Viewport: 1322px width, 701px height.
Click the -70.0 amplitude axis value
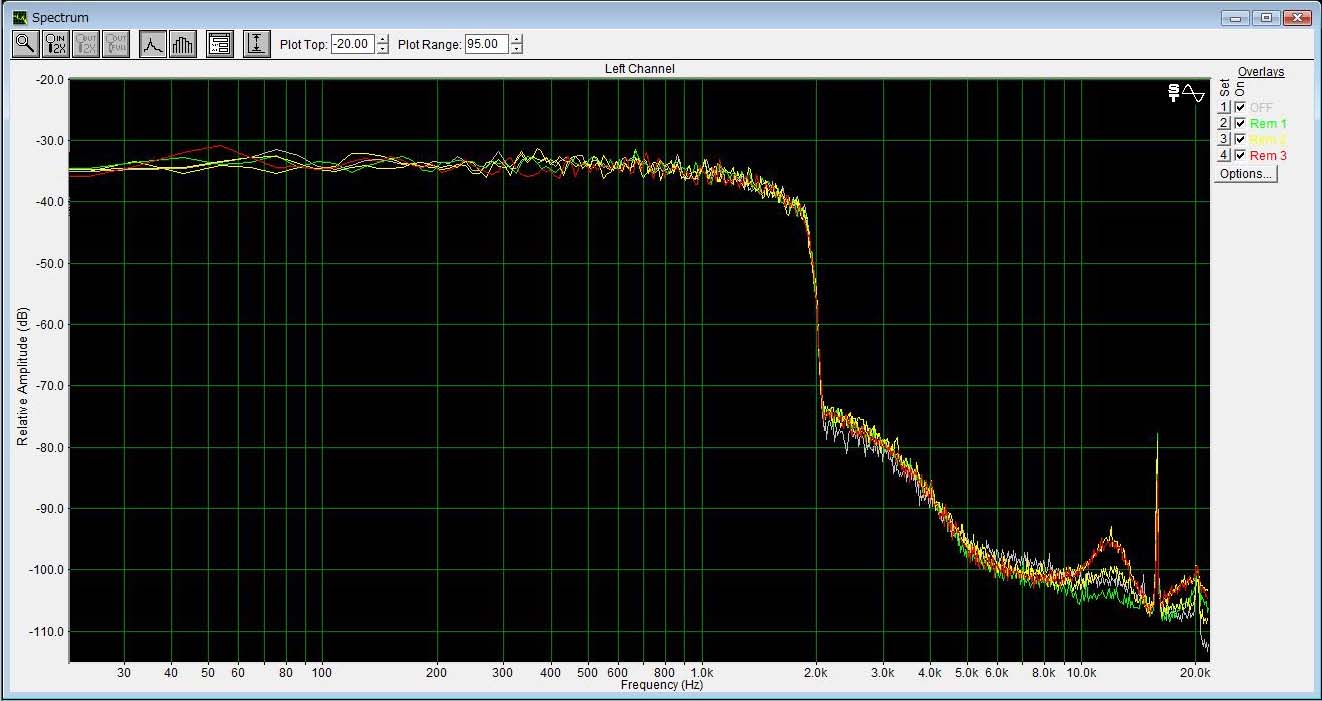click(x=50, y=386)
